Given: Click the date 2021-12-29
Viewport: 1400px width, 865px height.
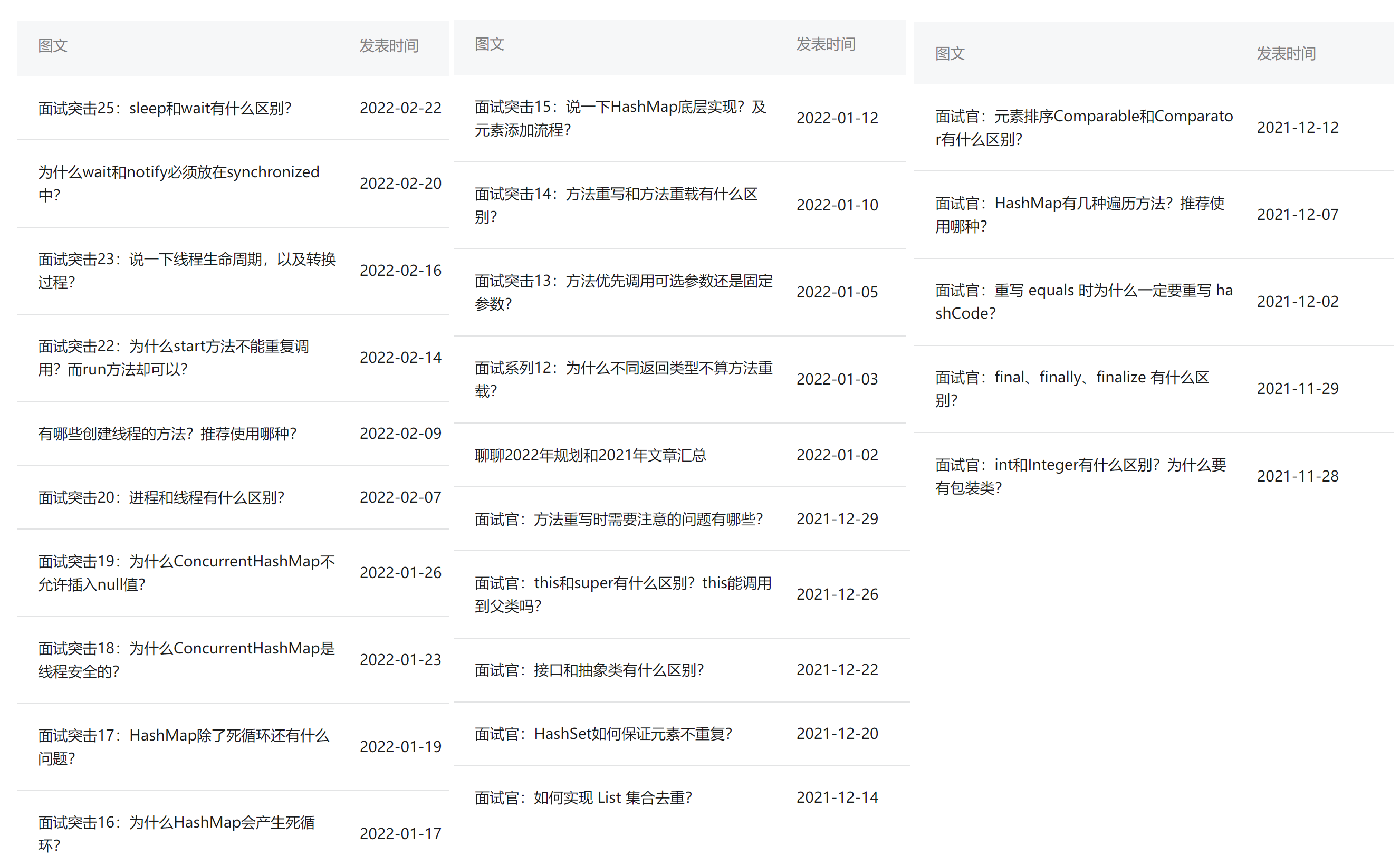Looking at the screenshot, I should [x=837, y=520].
